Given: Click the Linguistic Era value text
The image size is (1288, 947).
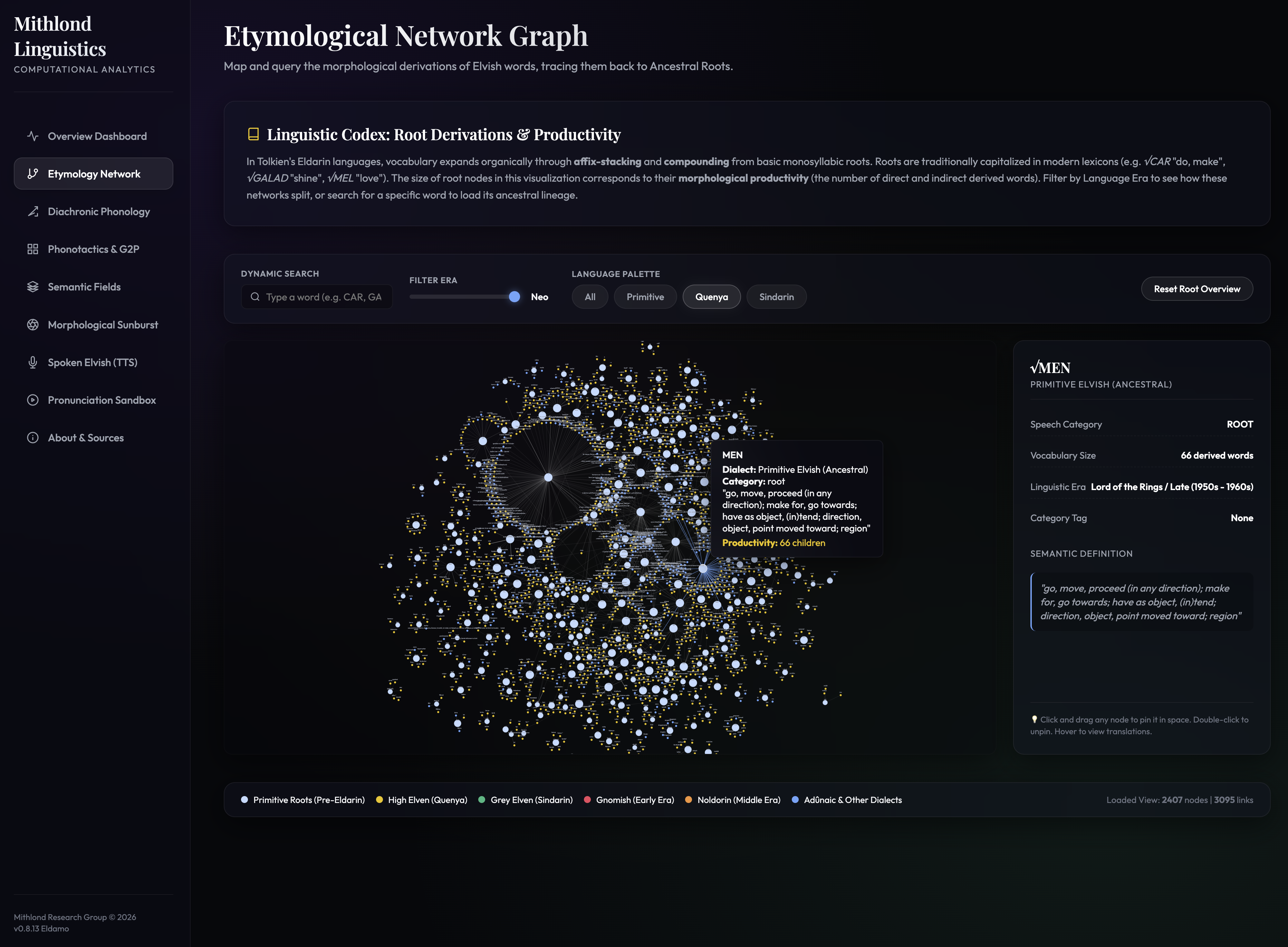Looking at the screenshot, I should 1172,487.
